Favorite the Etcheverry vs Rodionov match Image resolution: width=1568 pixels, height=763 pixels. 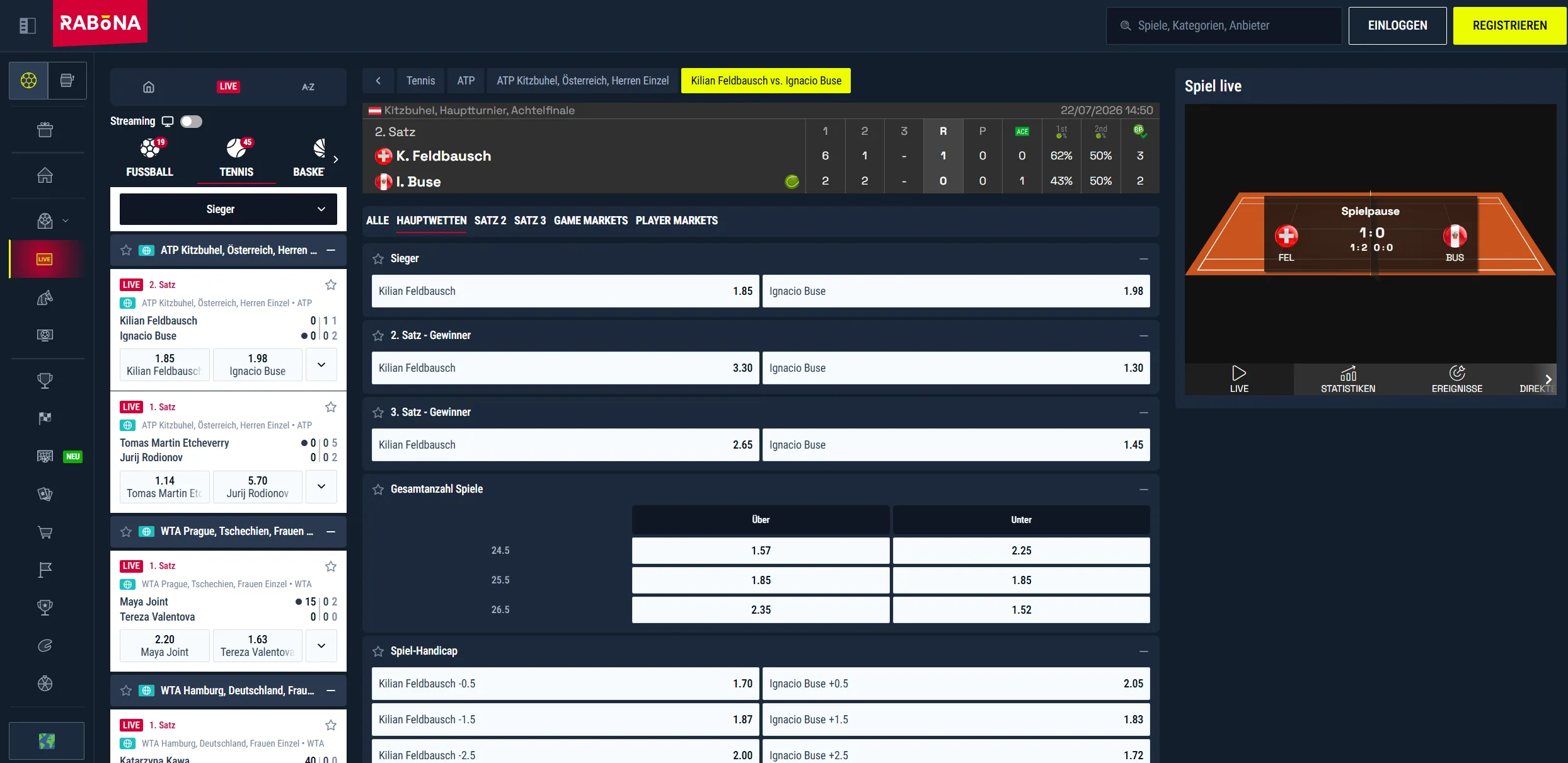(x=331, y=407)
